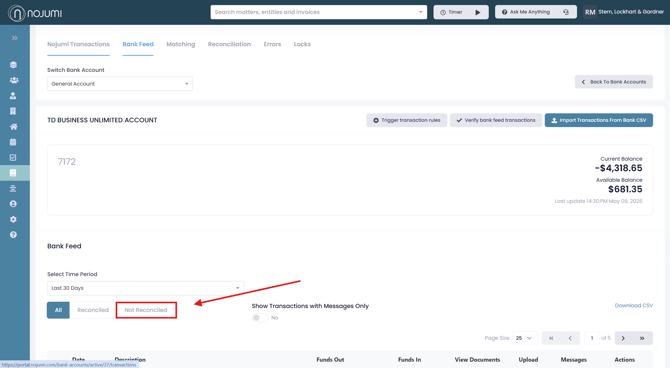Click the View Documents column header

pos(477,360)
